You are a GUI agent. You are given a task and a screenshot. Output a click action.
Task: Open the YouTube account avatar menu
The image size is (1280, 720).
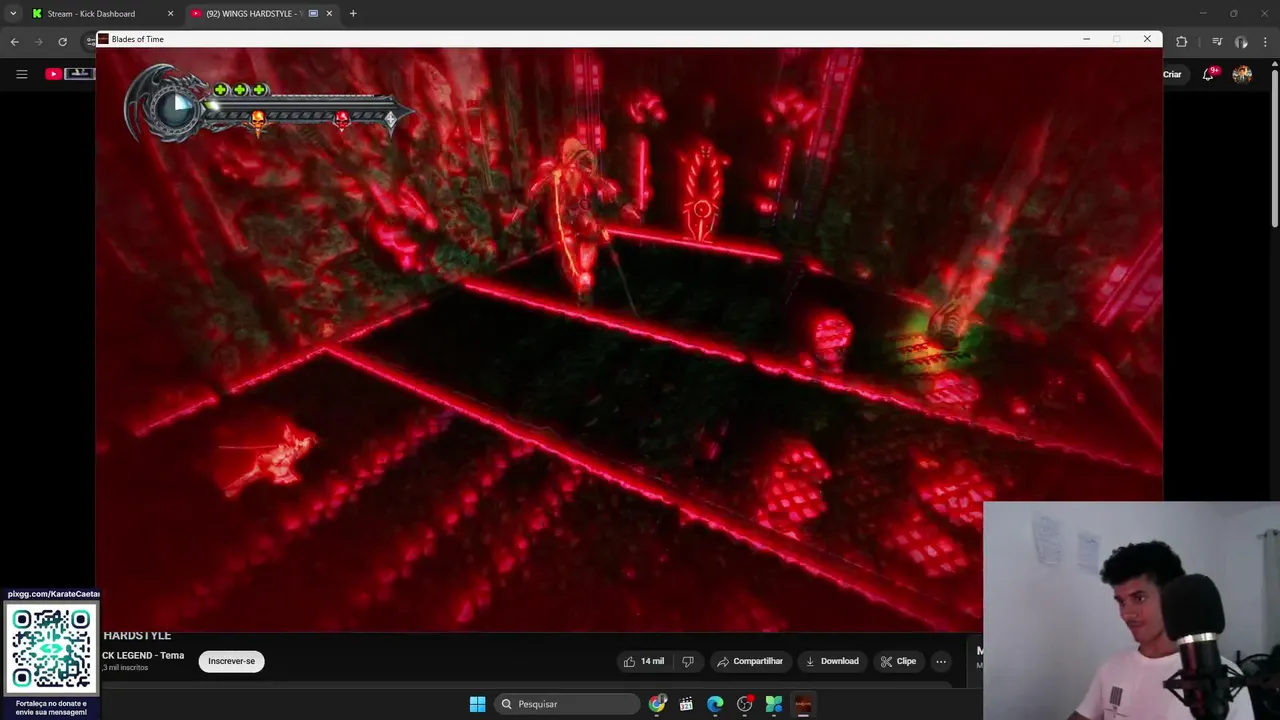click(1242, 74)
